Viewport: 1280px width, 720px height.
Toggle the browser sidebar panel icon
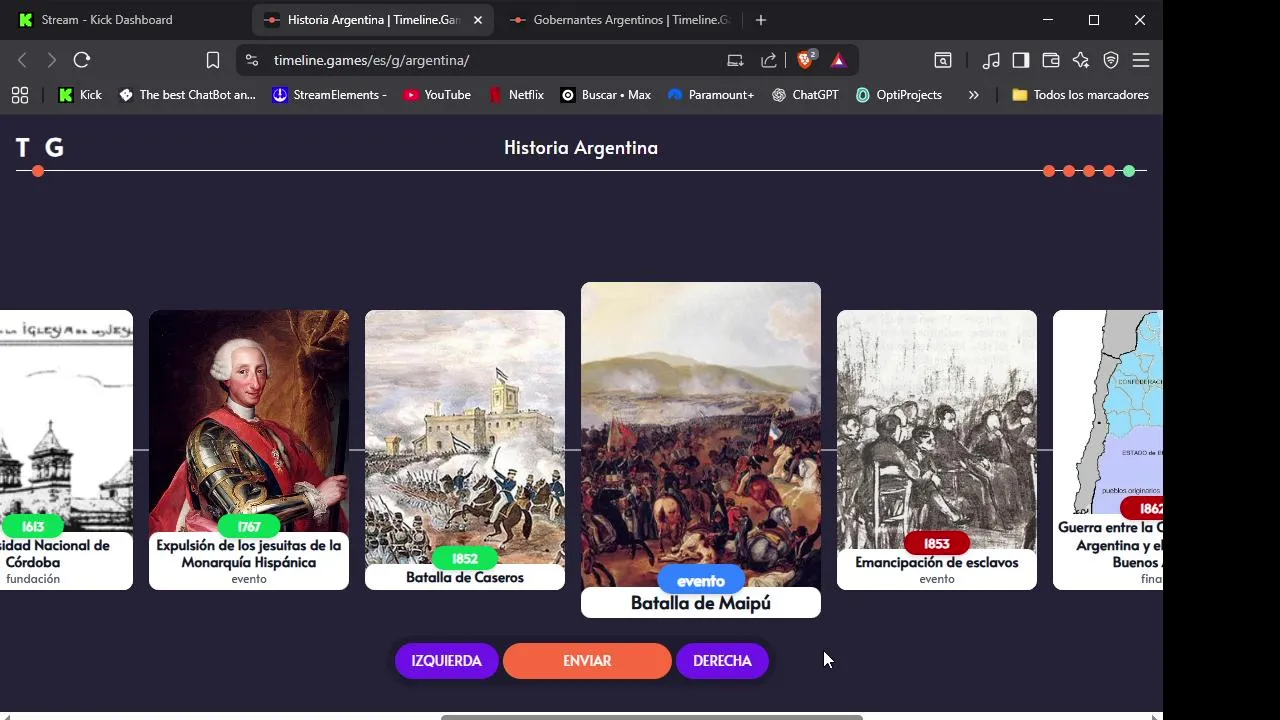tap(1021, 60)
